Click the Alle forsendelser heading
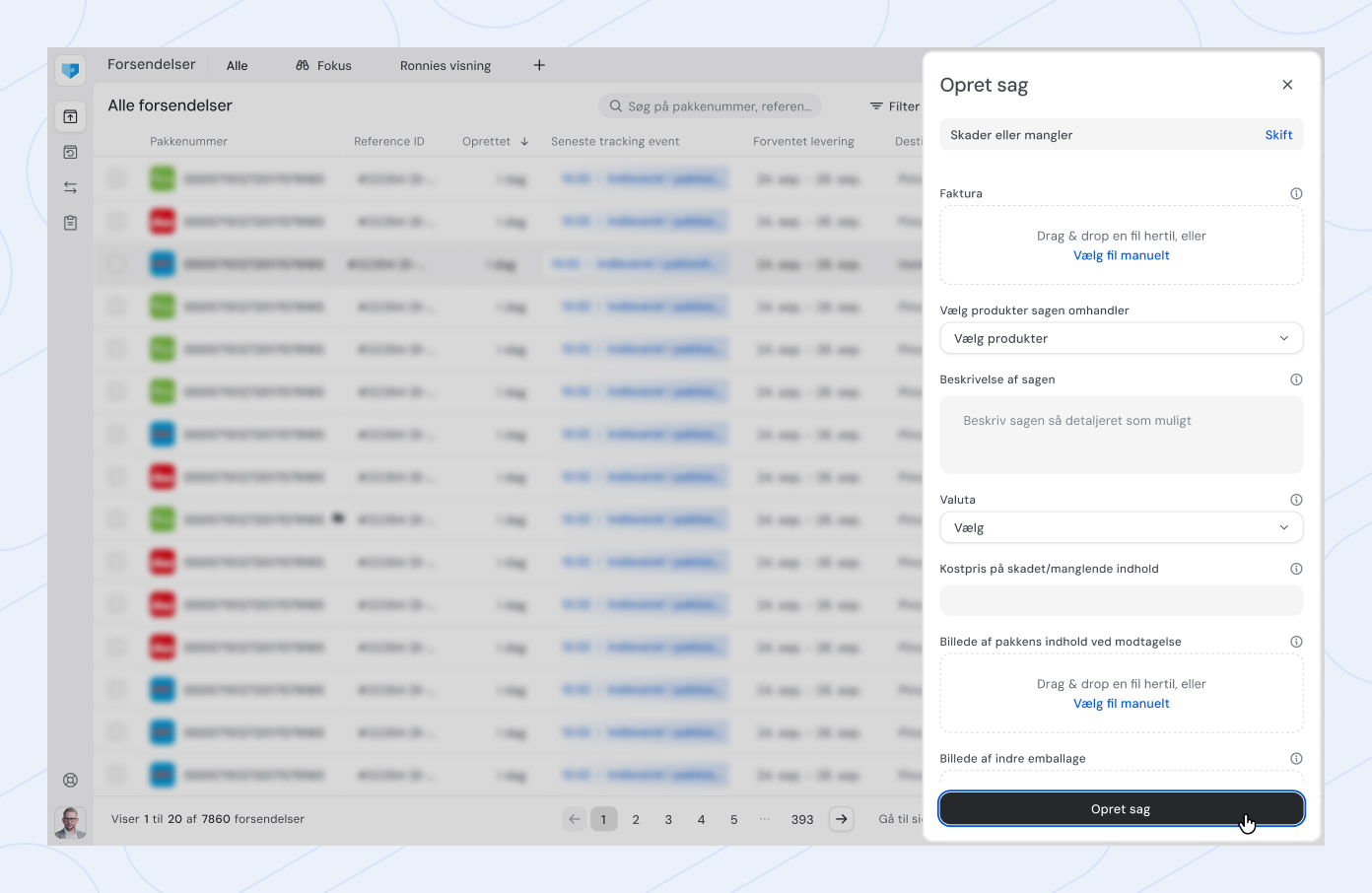Viewport: 1372px width, 893px height. (x=171, y=105)
